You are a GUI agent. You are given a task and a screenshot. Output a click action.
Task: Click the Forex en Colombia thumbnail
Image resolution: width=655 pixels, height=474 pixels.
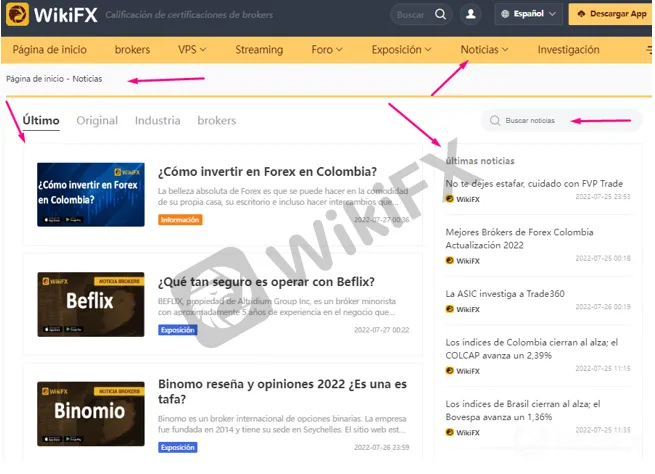[x=91, y=195]
